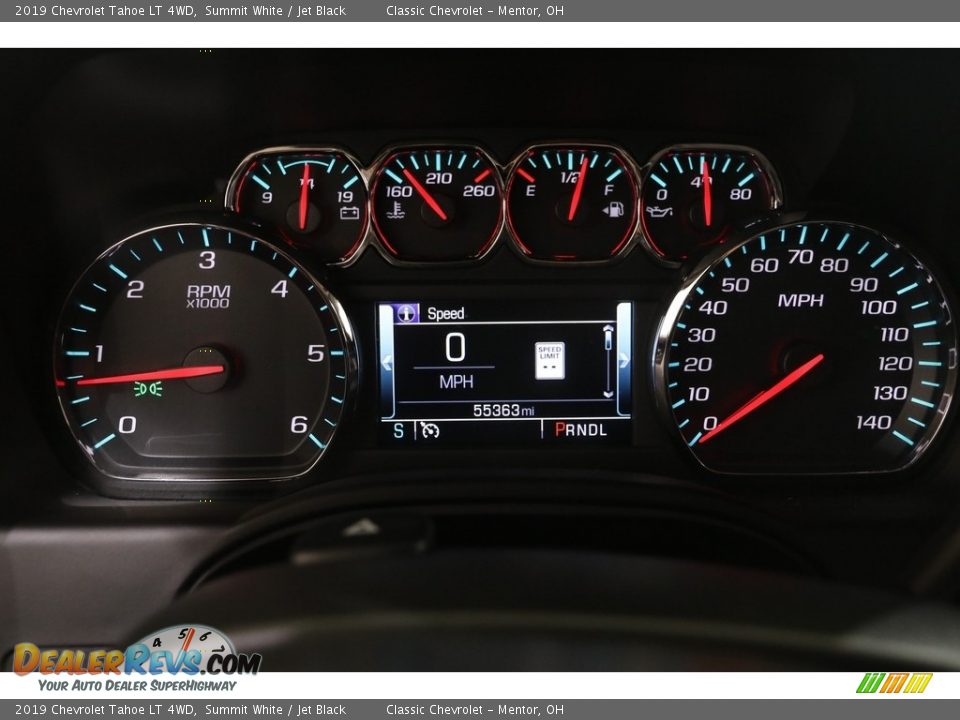The width and height of the screenshot is (960, 720).
Task: Click bottom caption Classic Chevrolet – Mentor, OH
Action: [x=474, y=710]
